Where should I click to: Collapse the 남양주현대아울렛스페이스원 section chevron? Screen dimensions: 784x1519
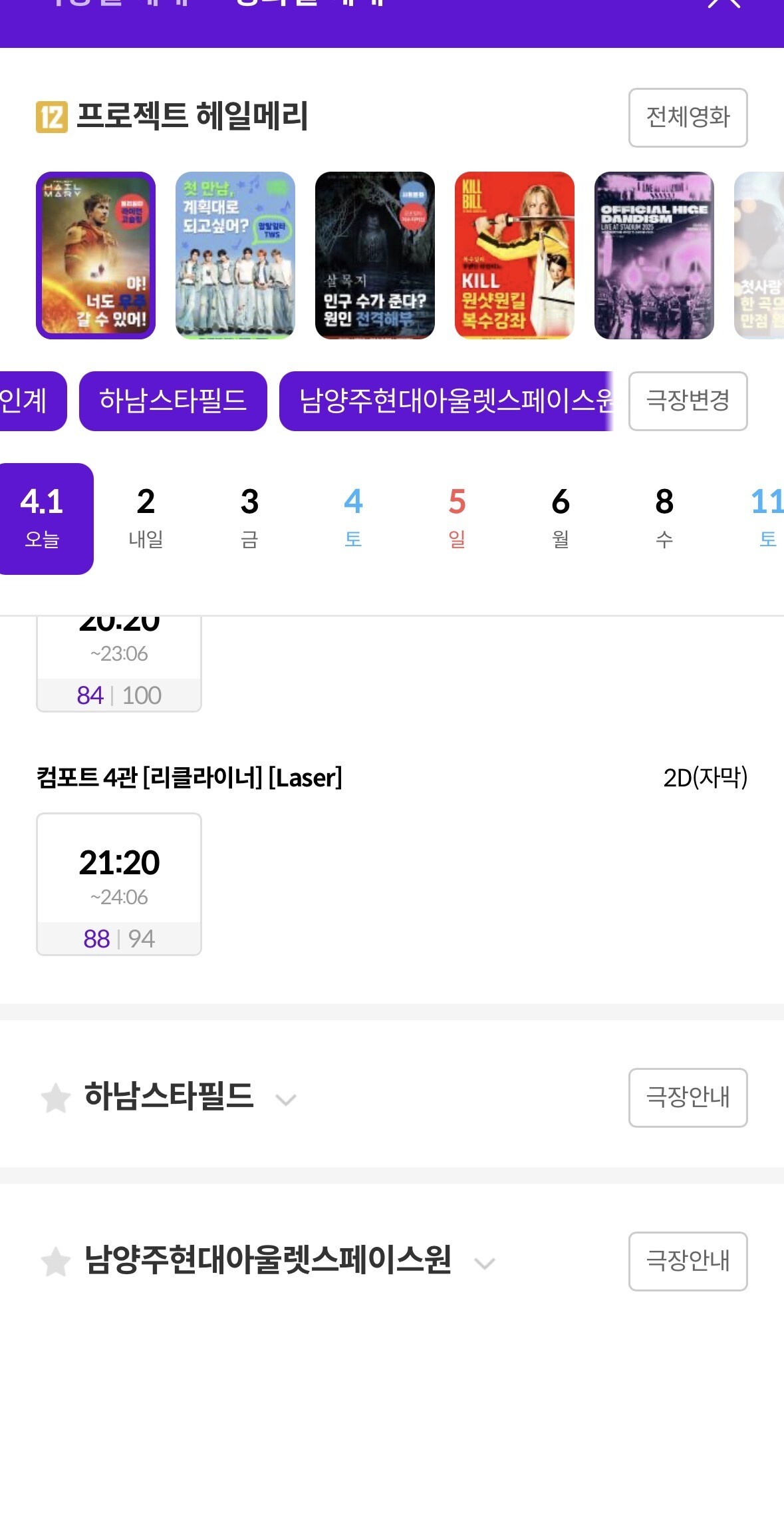click(485, 1263)
